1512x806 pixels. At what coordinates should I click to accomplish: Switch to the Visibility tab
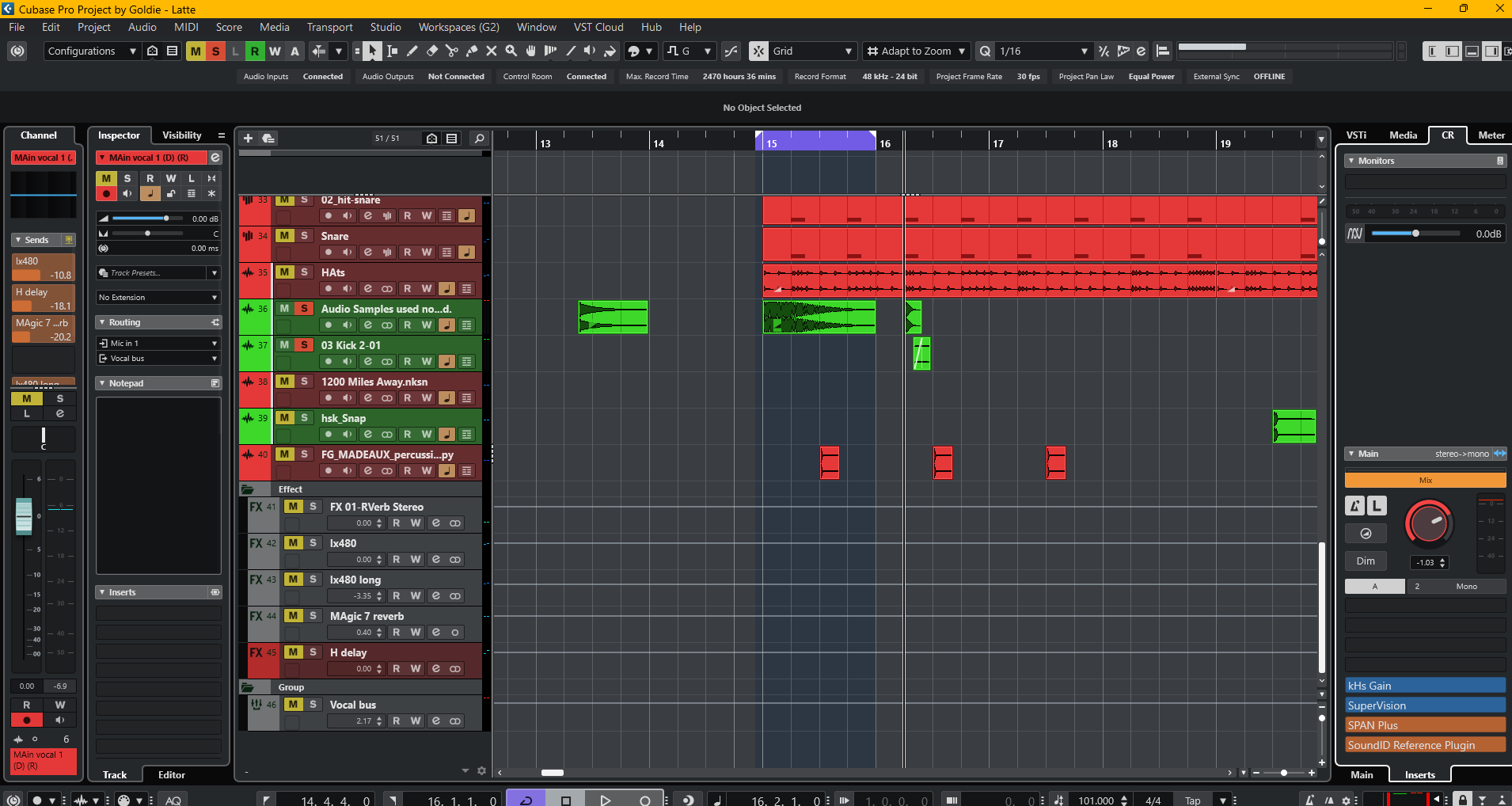coord(182,135)
